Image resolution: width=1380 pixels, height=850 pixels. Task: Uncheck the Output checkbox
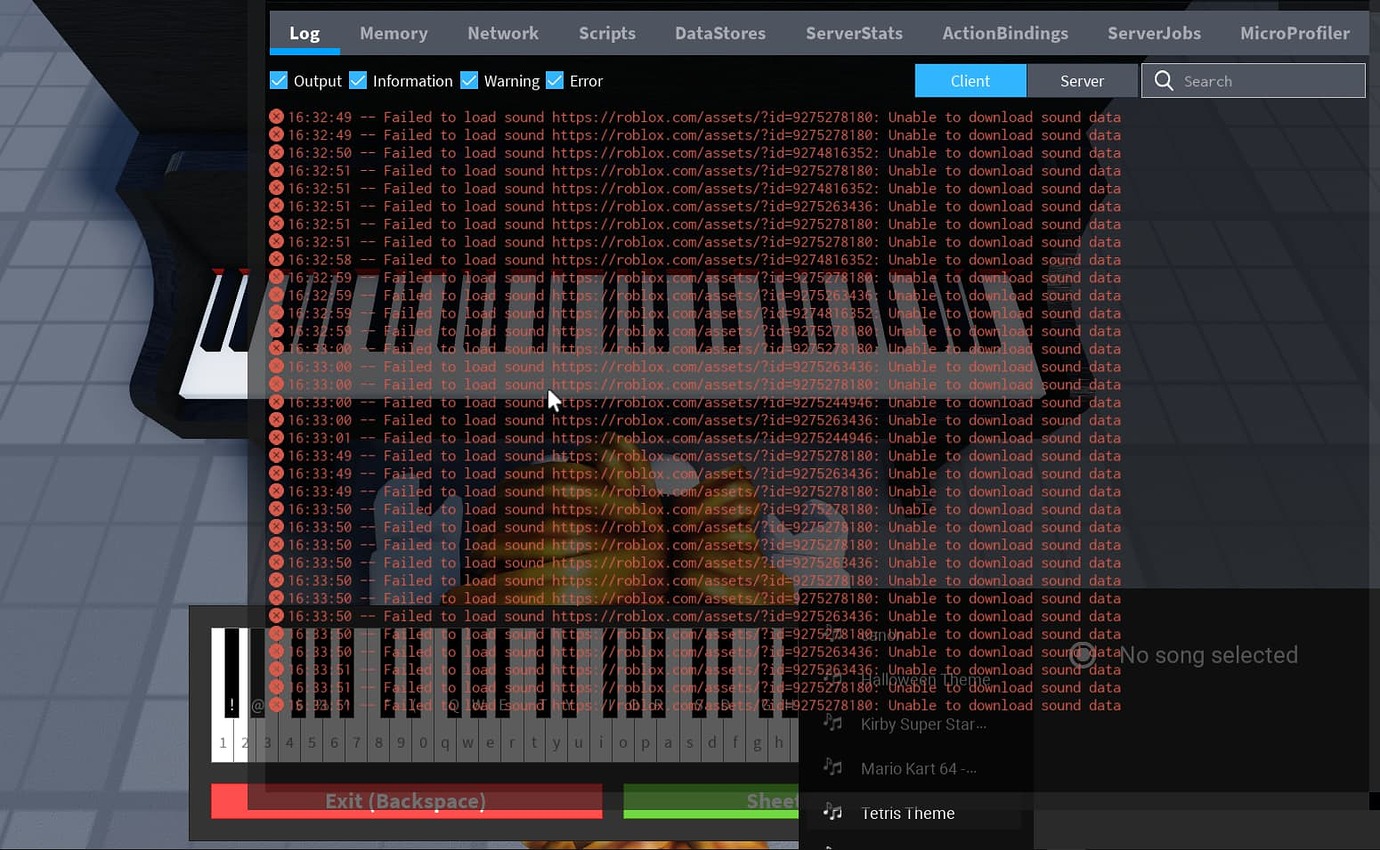click(279, 79)
